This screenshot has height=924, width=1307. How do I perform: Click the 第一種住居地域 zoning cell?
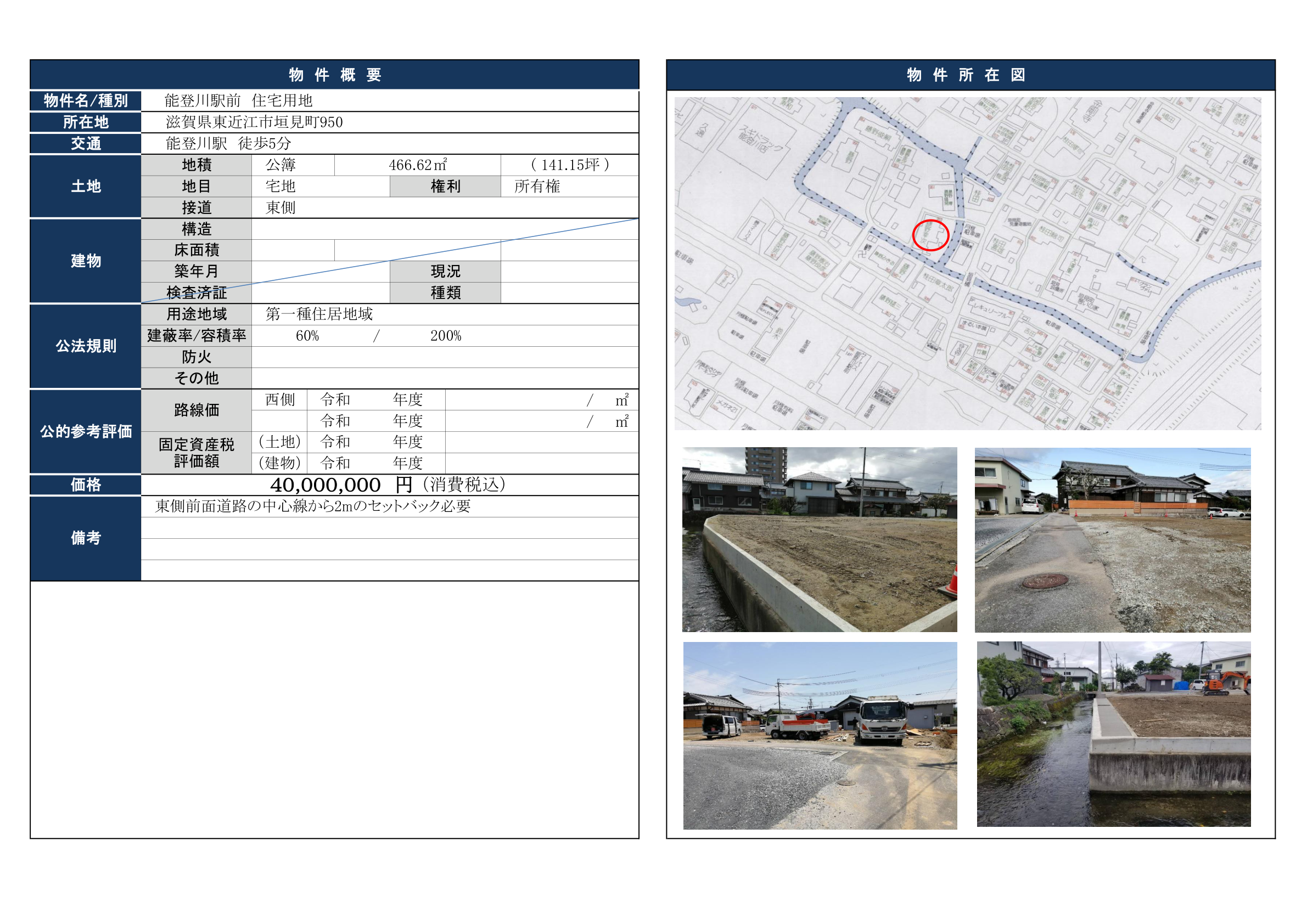point(319,314)
